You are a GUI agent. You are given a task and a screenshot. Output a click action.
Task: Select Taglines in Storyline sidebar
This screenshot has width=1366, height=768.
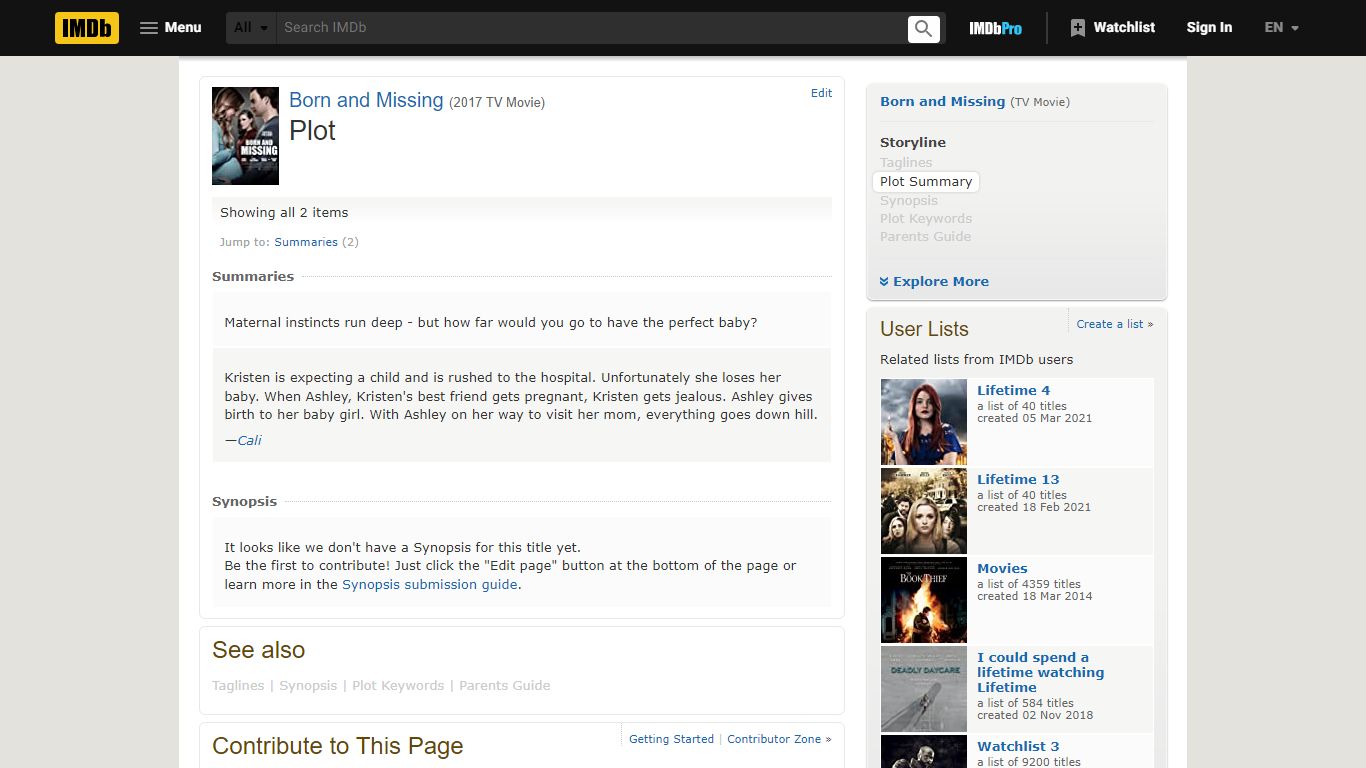906,162
